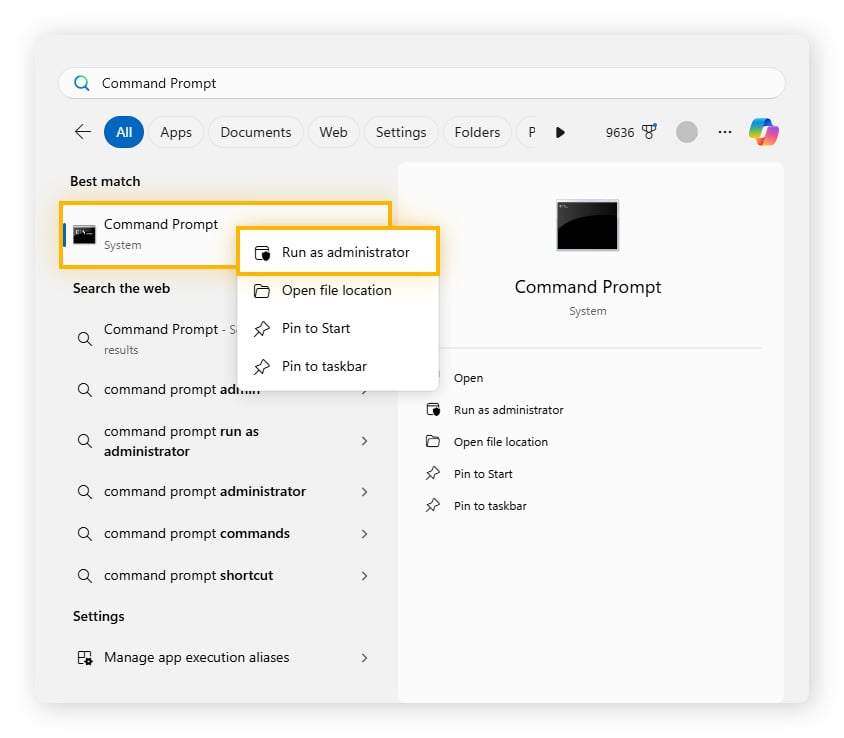Click the ellipsis more-options icon
The image size is (844, 738).
tap(724, 132)
